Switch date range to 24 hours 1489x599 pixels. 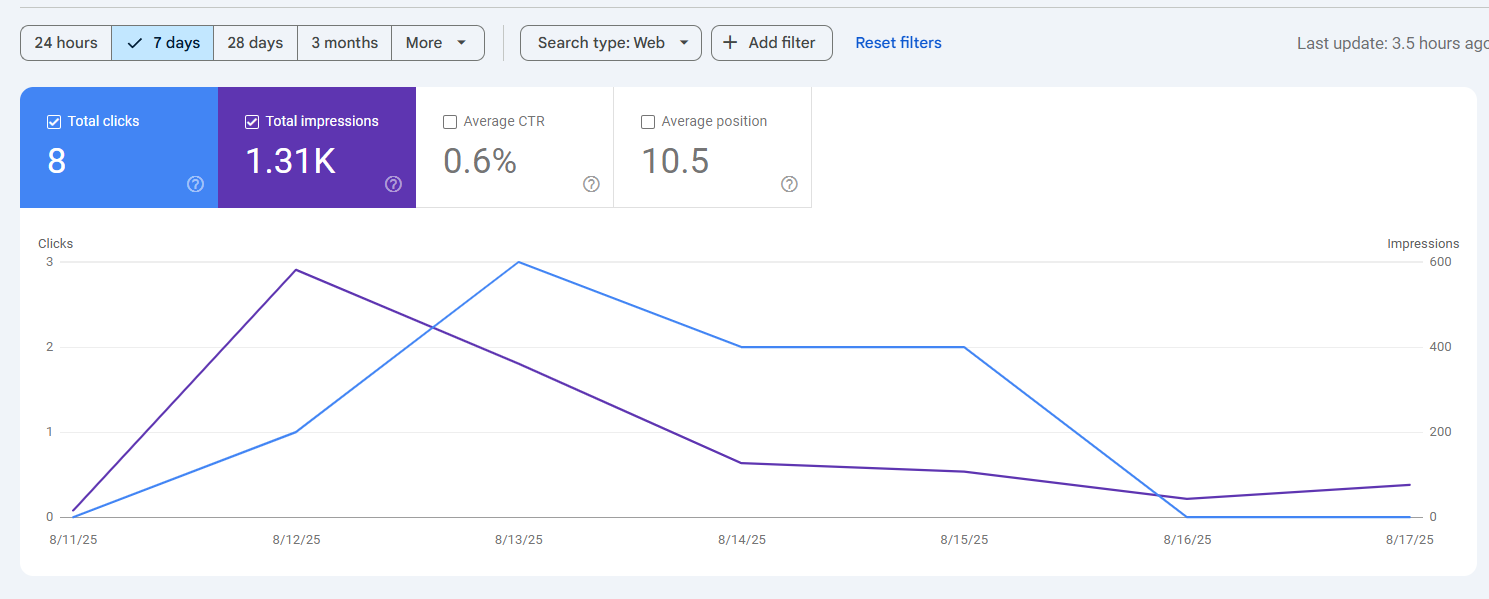66,43
